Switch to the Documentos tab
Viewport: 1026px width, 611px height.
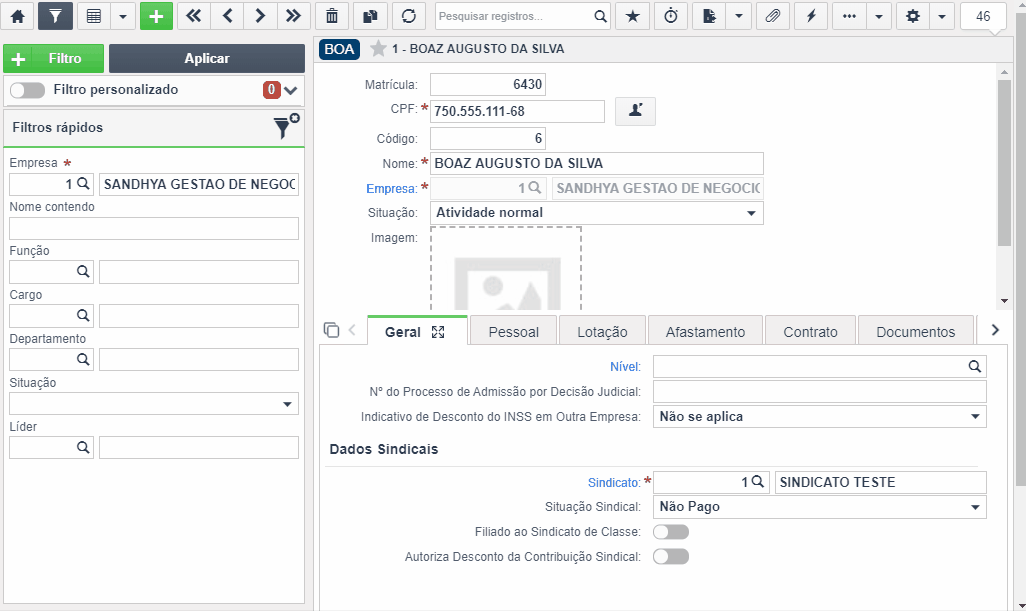point(915,332)
